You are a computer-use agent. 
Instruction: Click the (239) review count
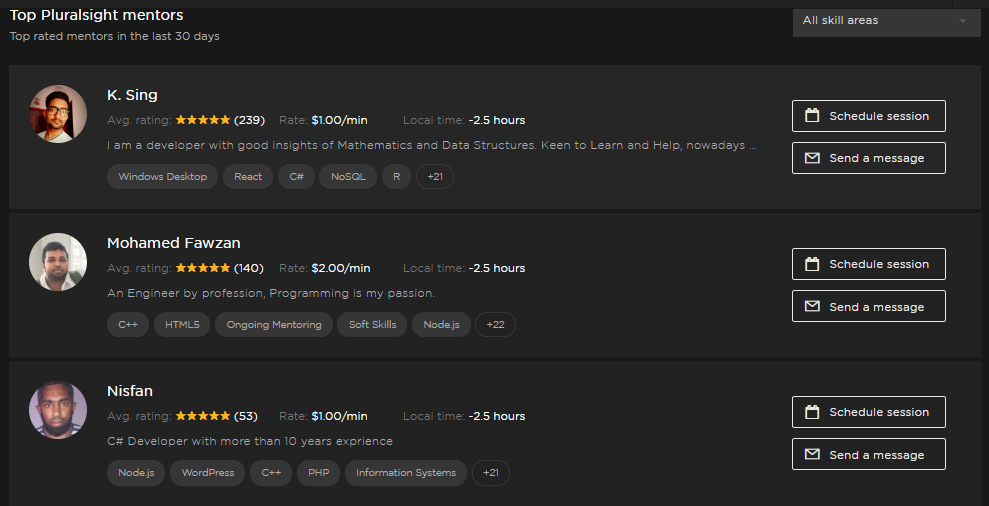coord(249,120)
